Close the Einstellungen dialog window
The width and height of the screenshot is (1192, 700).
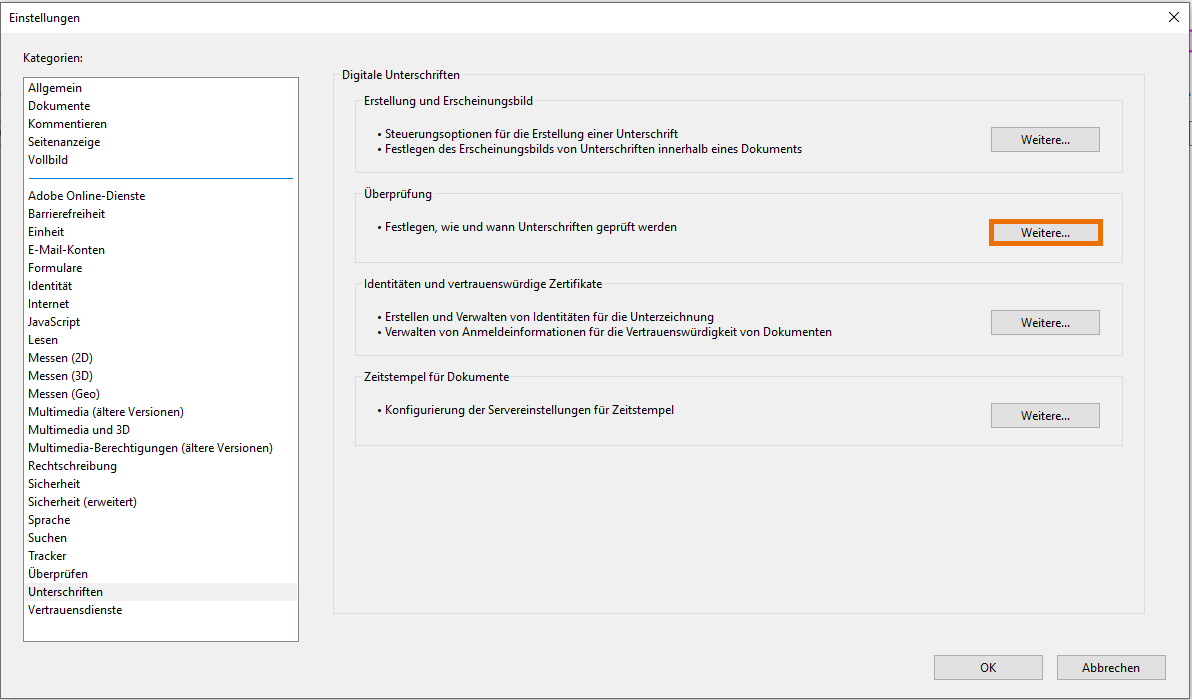[x=1173, y=16]
